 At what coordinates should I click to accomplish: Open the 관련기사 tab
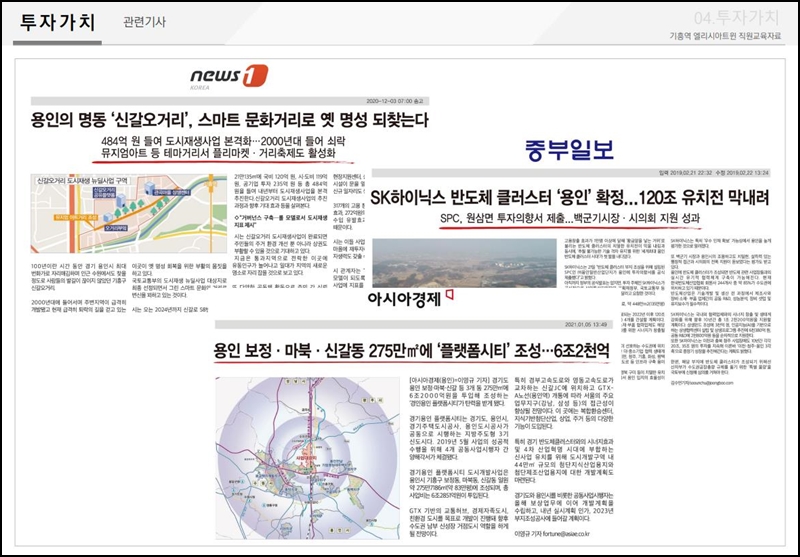pyautogui.click(x=144, y=22)
